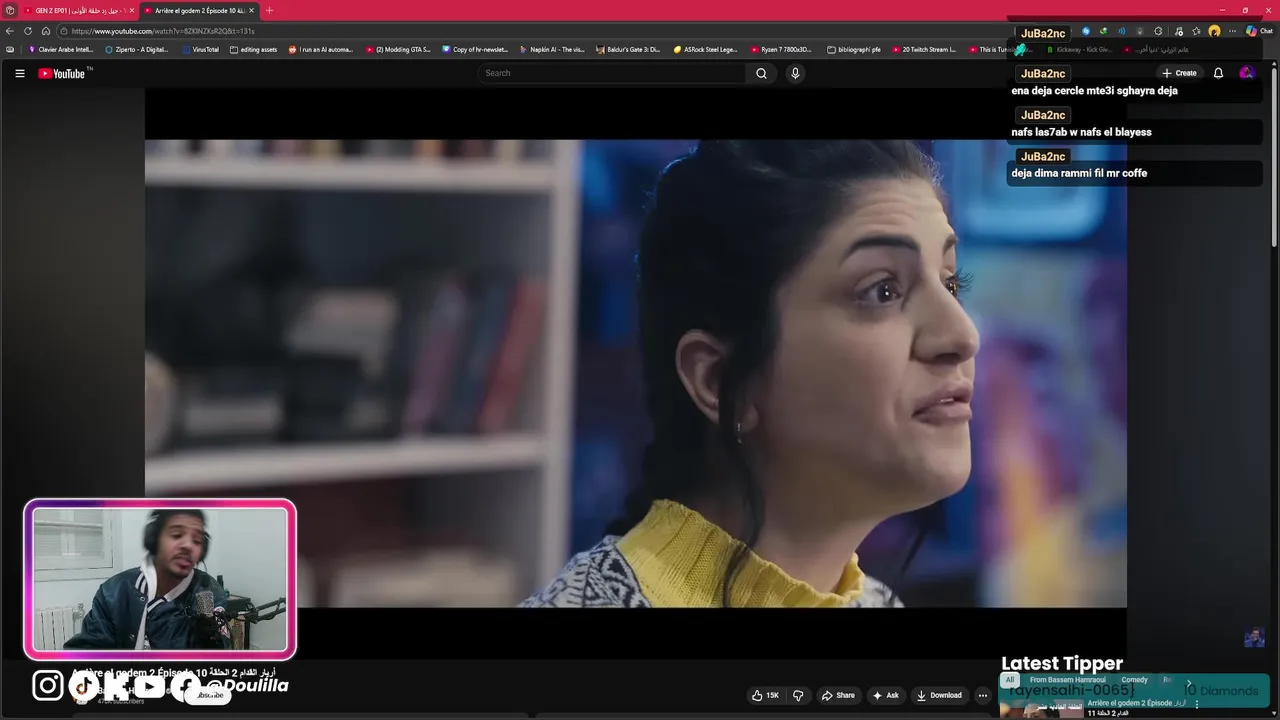Click the main video player frame
1280x720 pixels.
tap(636, 373)
